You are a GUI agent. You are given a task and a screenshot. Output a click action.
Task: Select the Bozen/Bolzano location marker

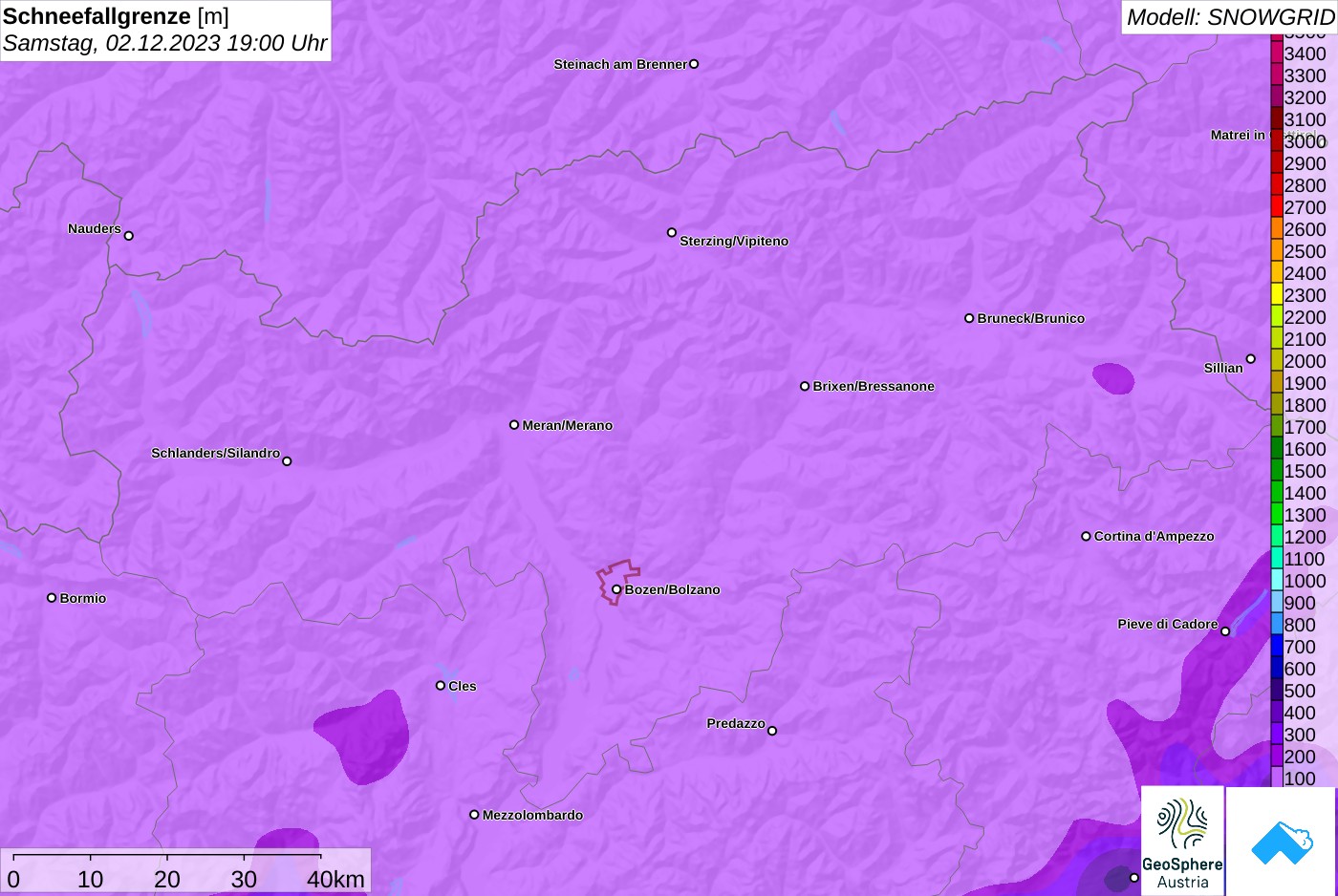pyautogui.click(x=616, y=589)
